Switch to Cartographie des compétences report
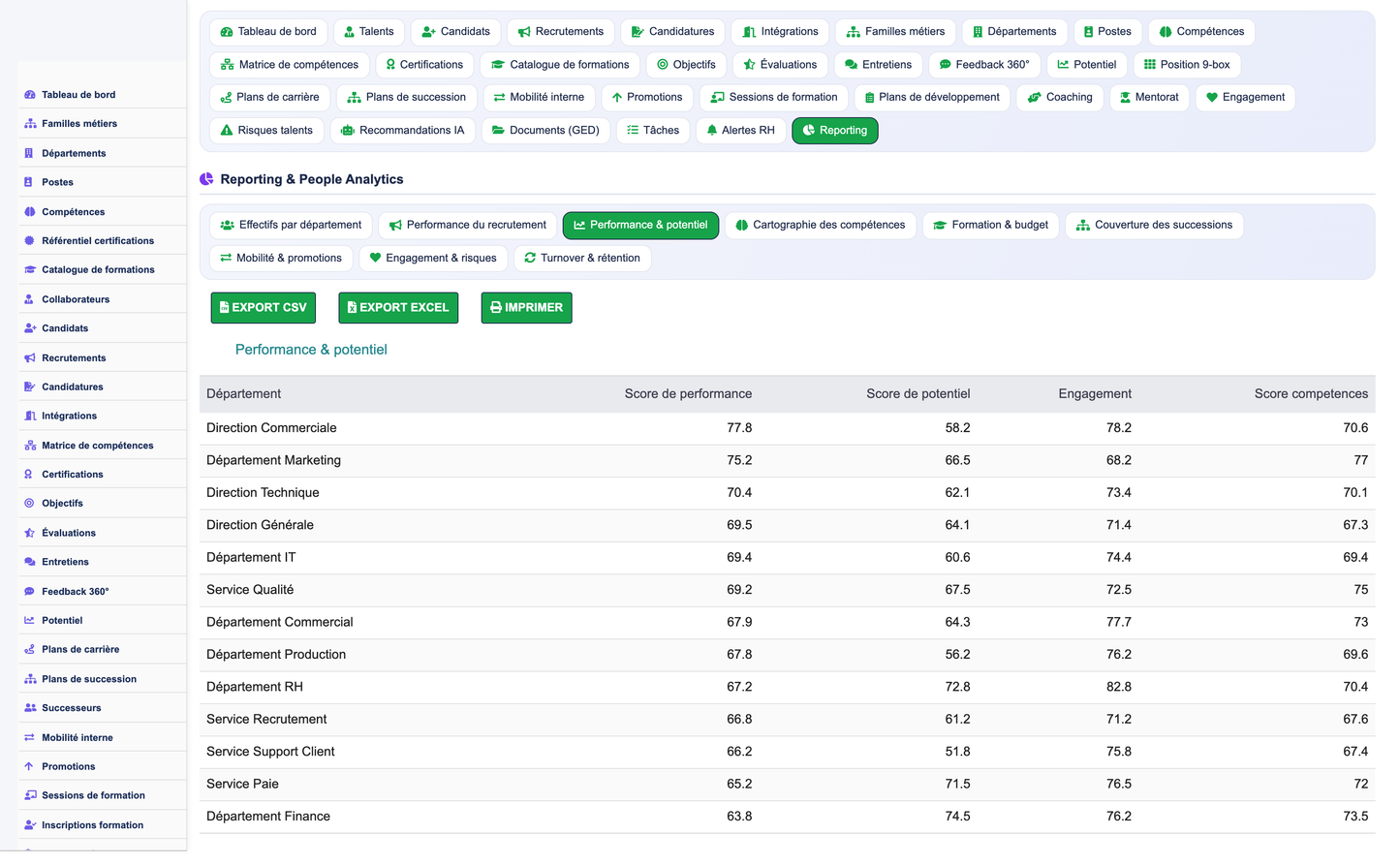1400x866 pixels. [821, 225]
